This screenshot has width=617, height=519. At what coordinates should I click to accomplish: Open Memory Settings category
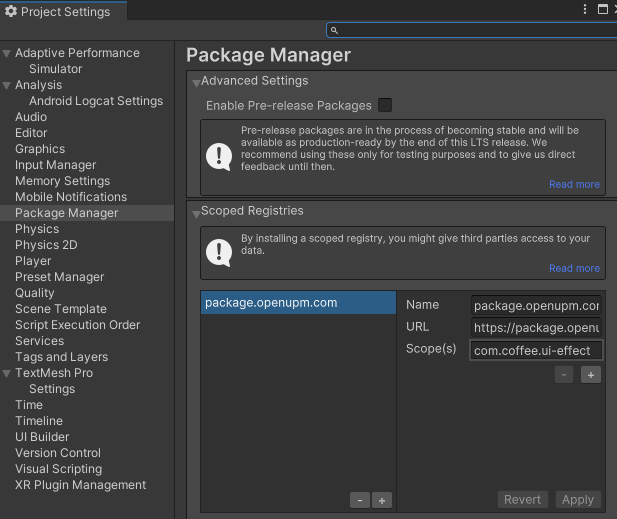pyautogui.click(x=62, y=181)
